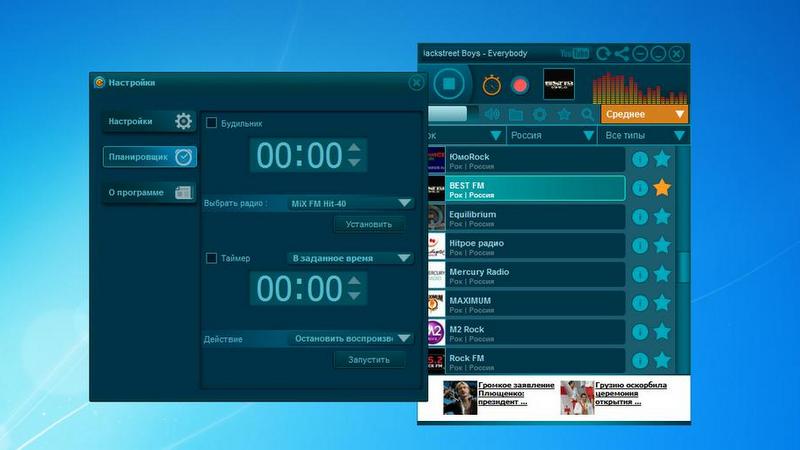
Task: Click the Грузию news thumbnail
Action: coord(577,397)
